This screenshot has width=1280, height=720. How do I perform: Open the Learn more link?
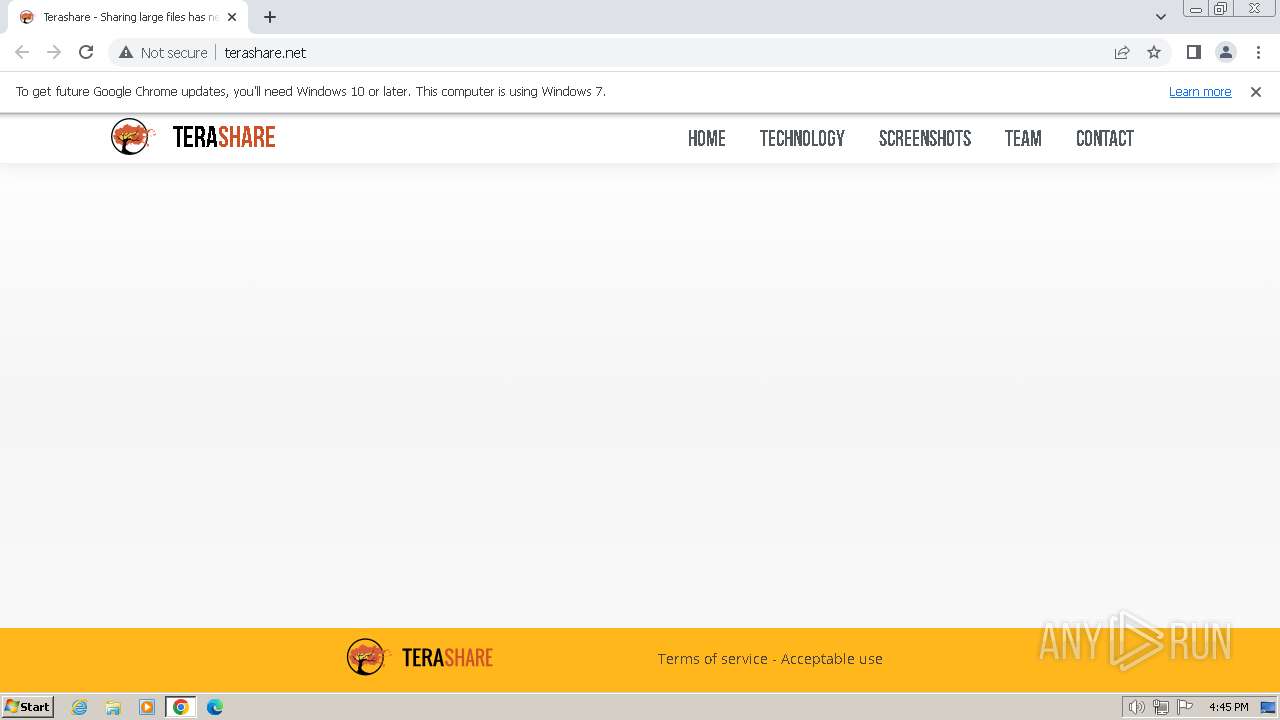tap(1200, 92)
